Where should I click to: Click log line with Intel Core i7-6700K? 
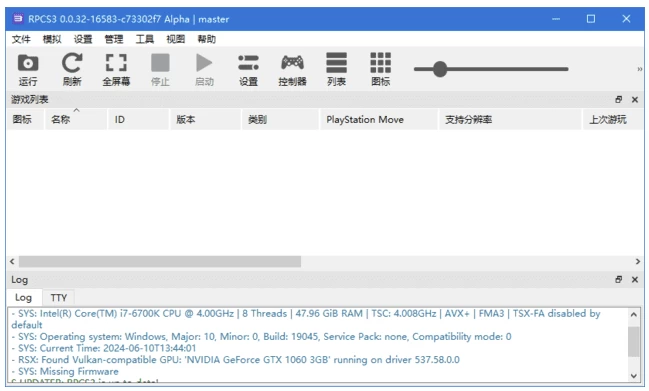tap(306, 319)
